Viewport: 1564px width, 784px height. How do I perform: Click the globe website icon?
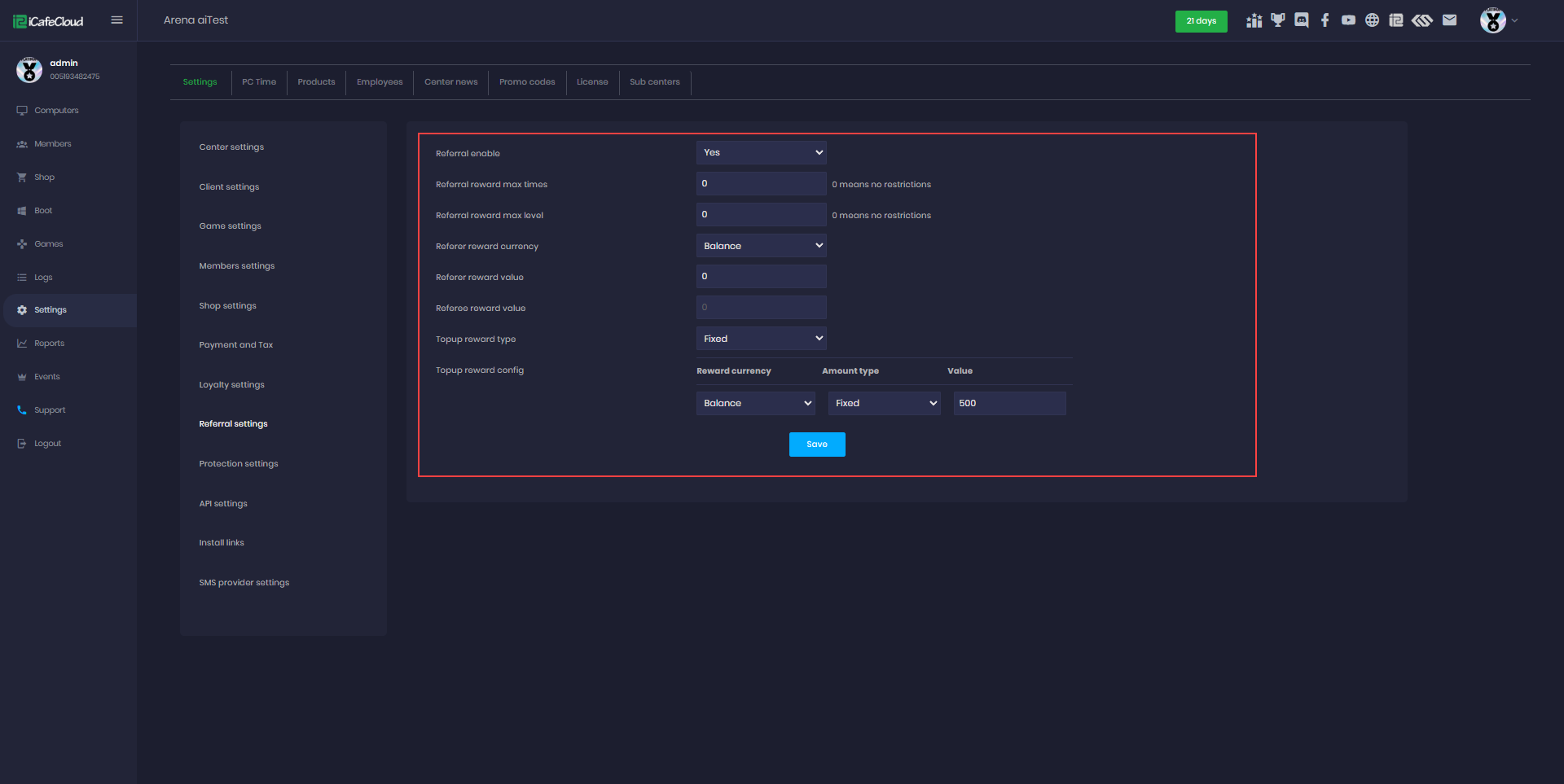1372,20
